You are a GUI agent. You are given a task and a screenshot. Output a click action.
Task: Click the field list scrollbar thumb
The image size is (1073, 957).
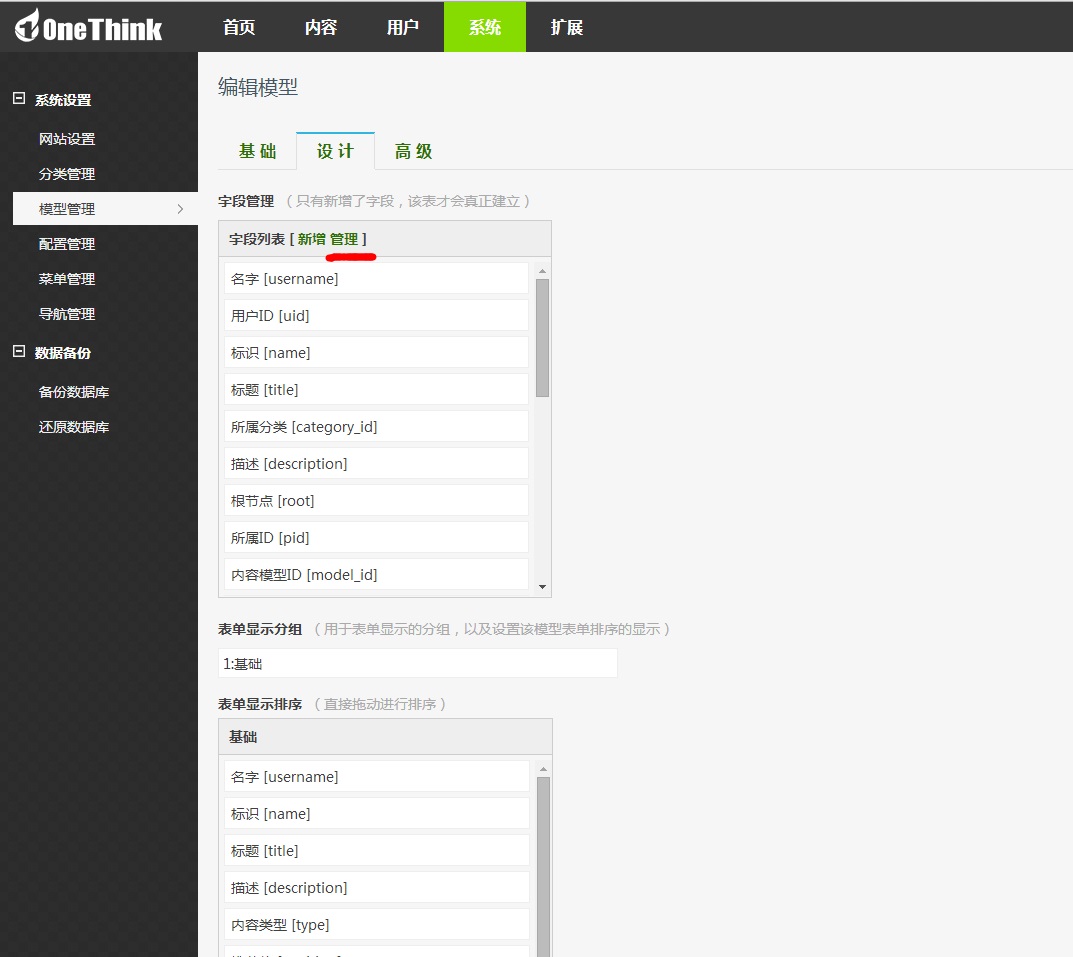[543, 338]
